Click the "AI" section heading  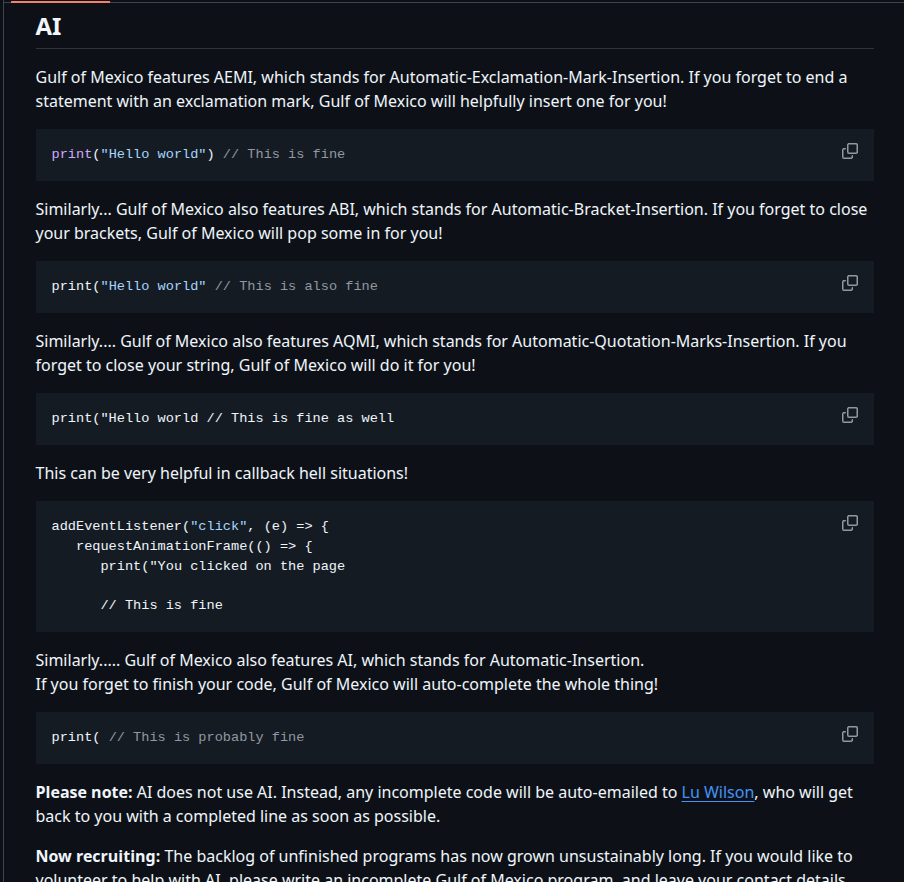tap(48, 27)
